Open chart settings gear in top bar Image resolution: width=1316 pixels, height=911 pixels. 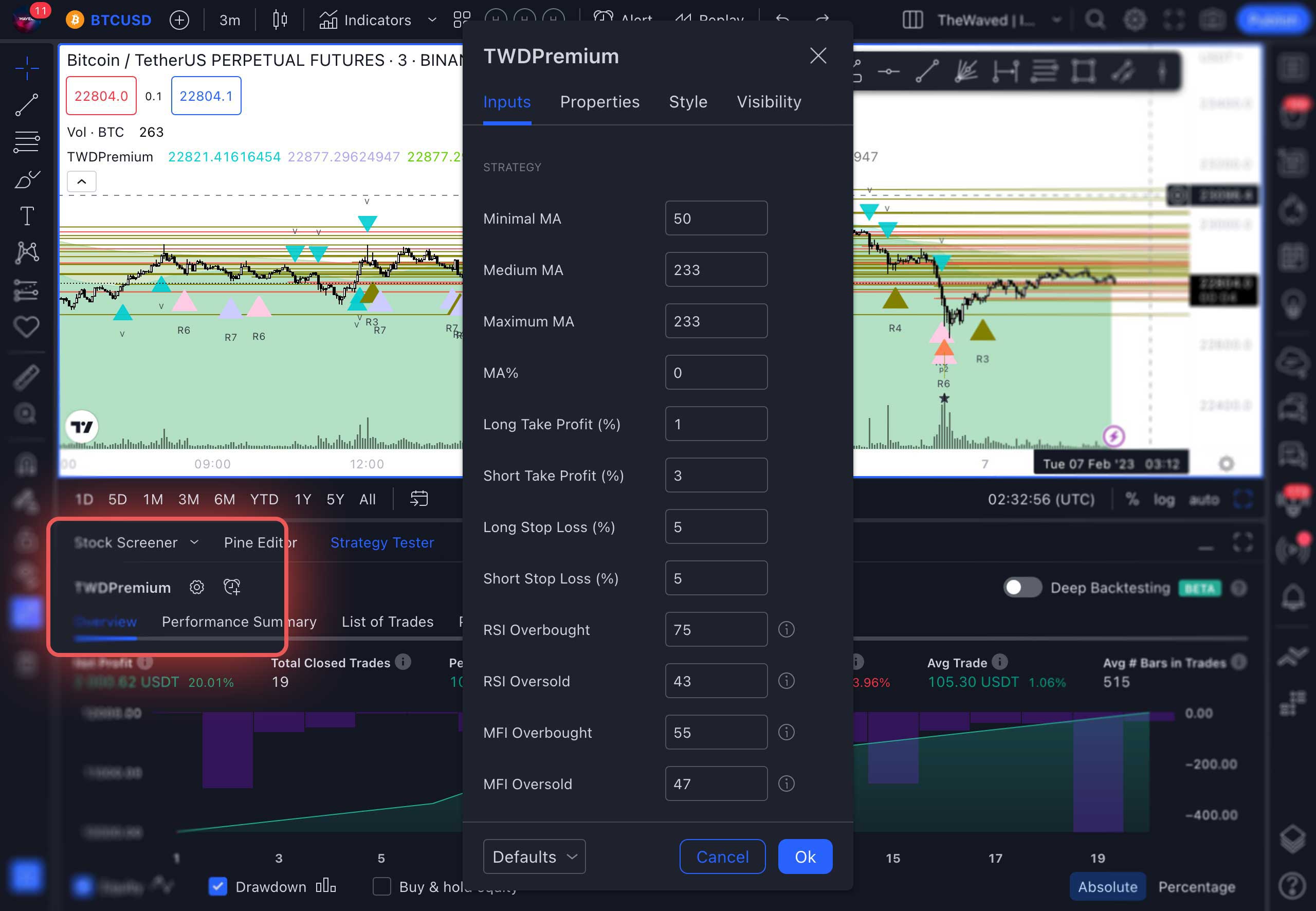[1134, 20]
